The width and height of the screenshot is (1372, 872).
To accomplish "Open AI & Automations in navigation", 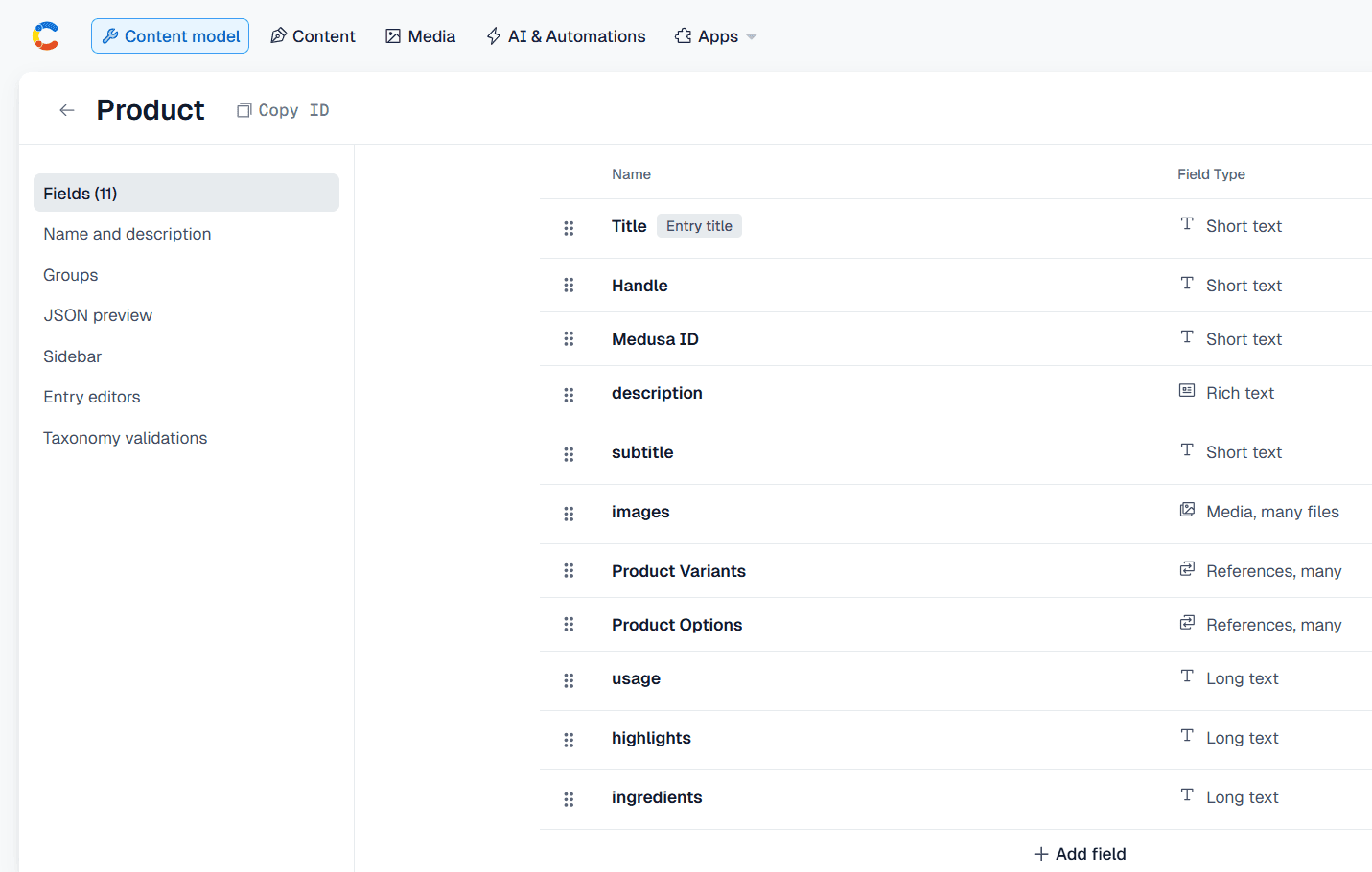I will pyautogui.click(x=566, y=36).
